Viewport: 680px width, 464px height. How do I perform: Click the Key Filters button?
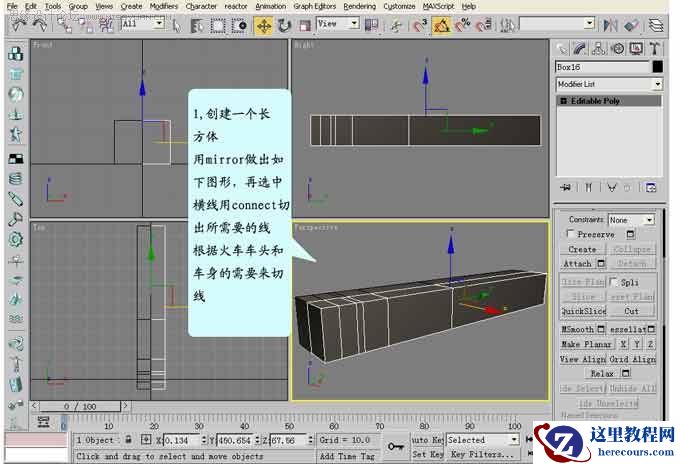(482, 454)
